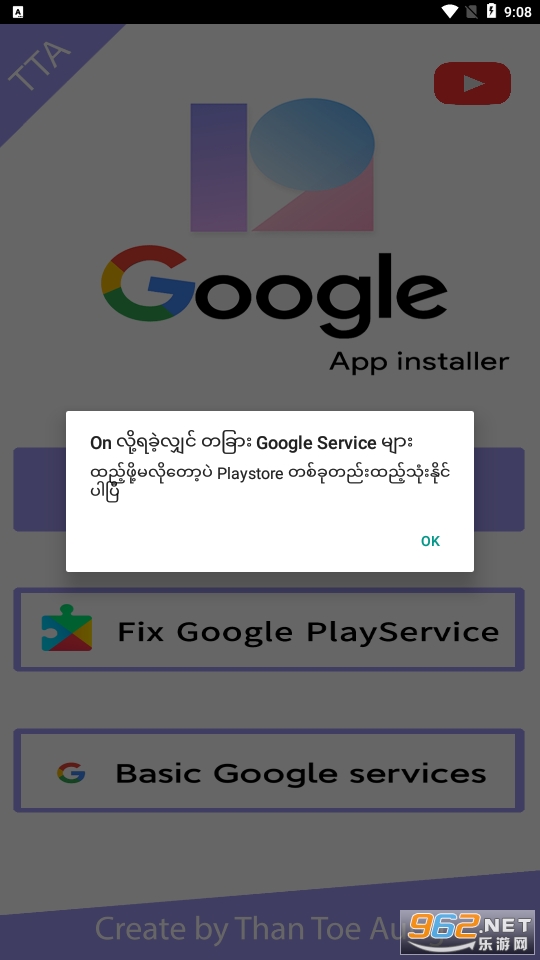
Task: Click the 962.NET watermark badge
Action: click(x=467, y=931)
